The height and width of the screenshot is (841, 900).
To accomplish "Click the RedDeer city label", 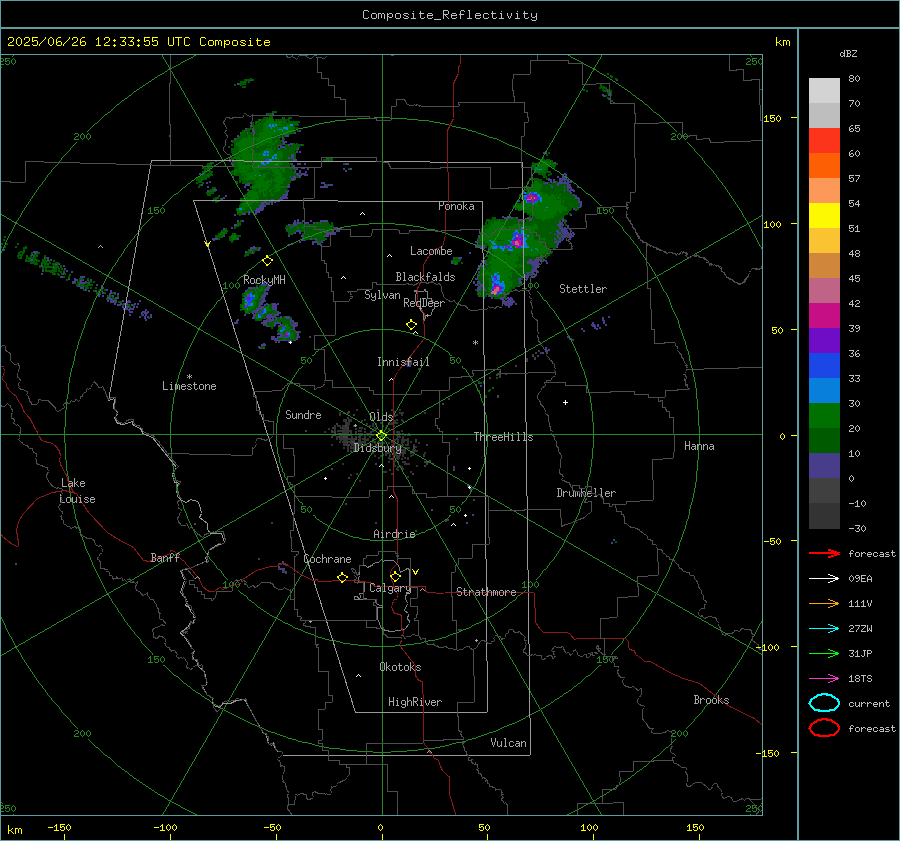I will click(x=424, y=303).
